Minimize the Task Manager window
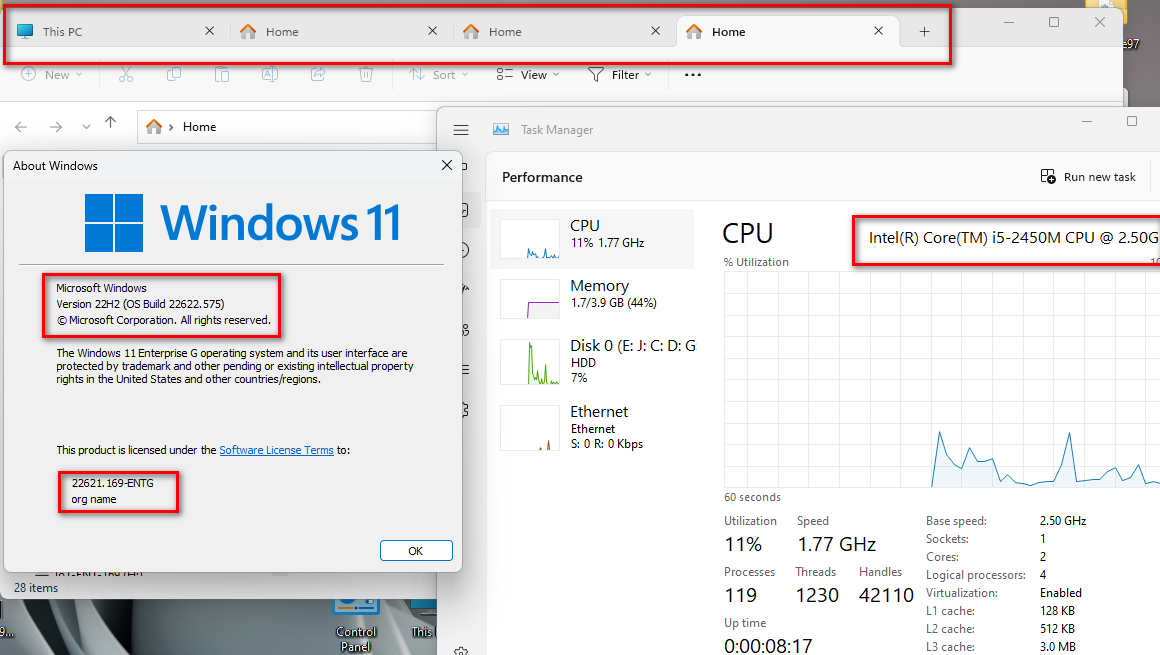1160x655 pixels. 1087,121
